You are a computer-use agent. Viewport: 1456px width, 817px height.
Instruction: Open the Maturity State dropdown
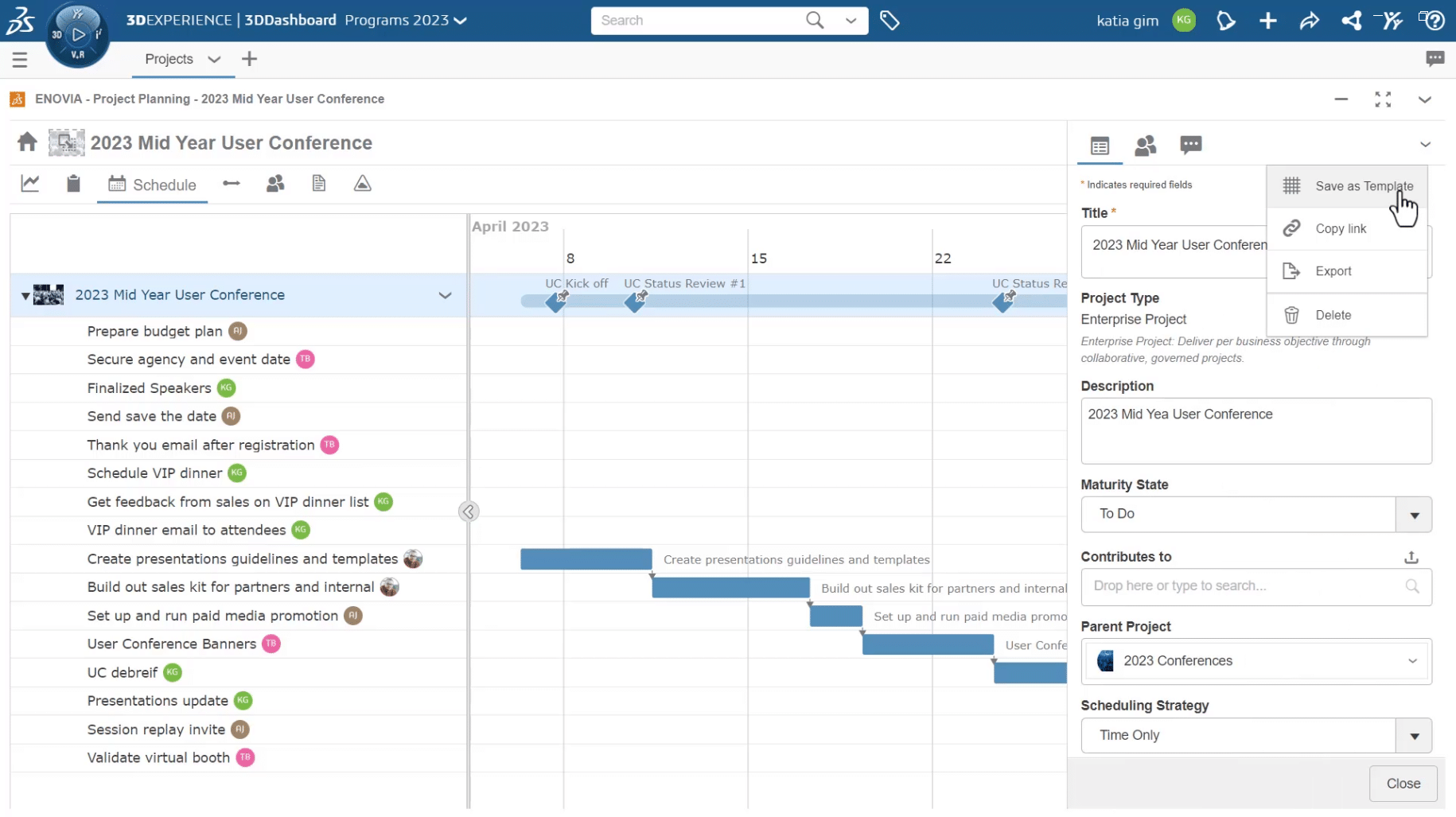[1414, 515]
